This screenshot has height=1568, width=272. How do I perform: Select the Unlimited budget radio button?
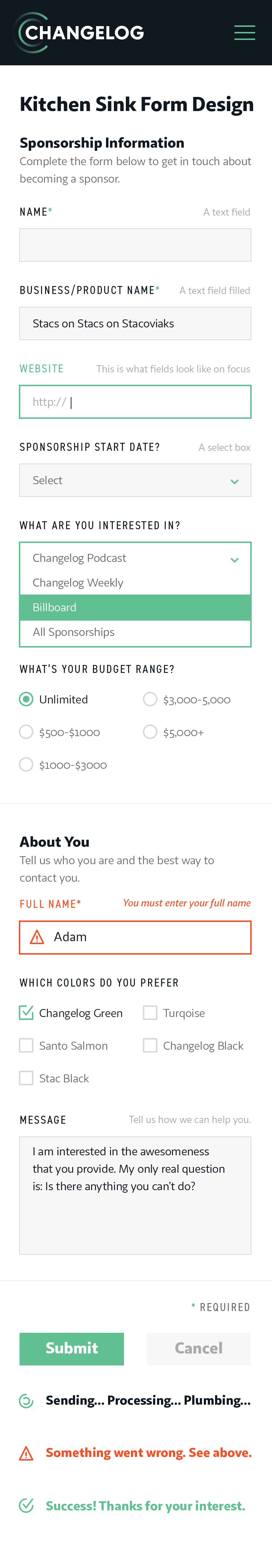click(x=26, y=699)
